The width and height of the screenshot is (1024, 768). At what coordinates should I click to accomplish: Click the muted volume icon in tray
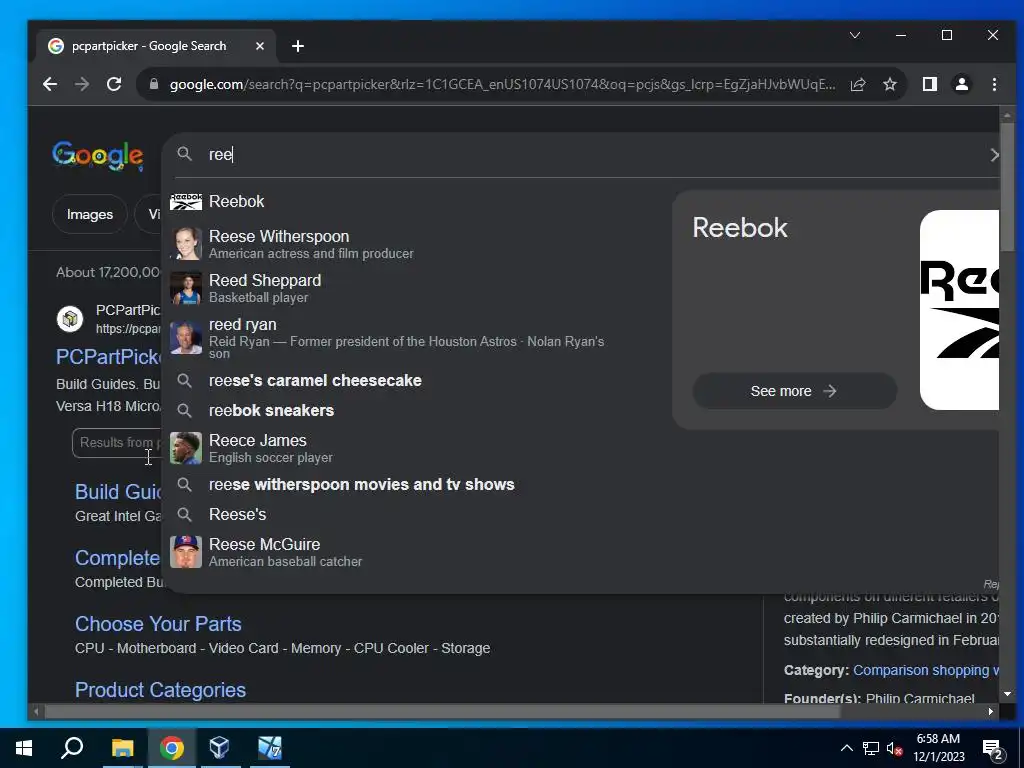point(895,748)
